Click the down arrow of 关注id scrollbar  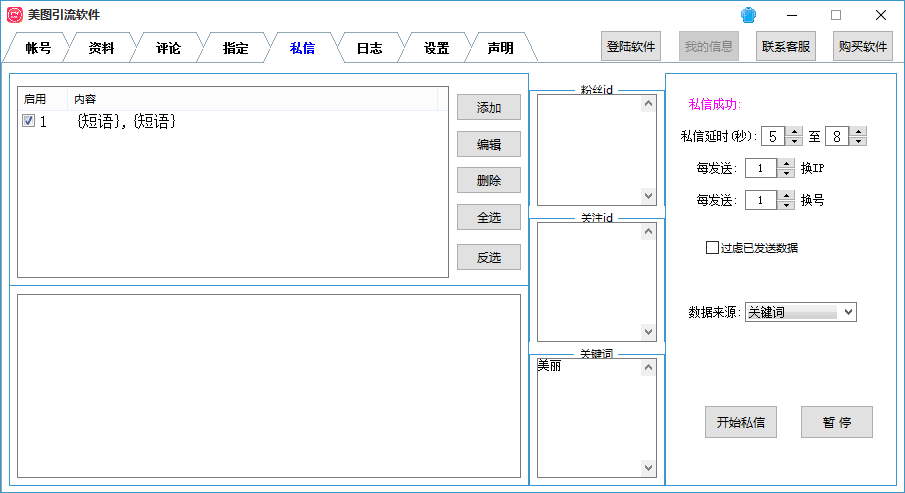click(x=649, y=332)
